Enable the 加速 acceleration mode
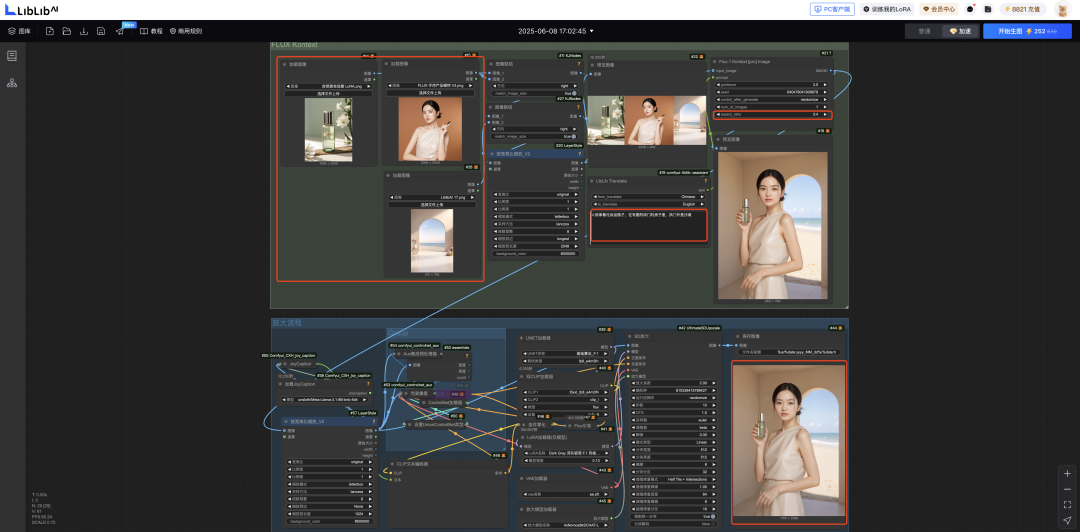1080x532 pixels. (958, 31)
